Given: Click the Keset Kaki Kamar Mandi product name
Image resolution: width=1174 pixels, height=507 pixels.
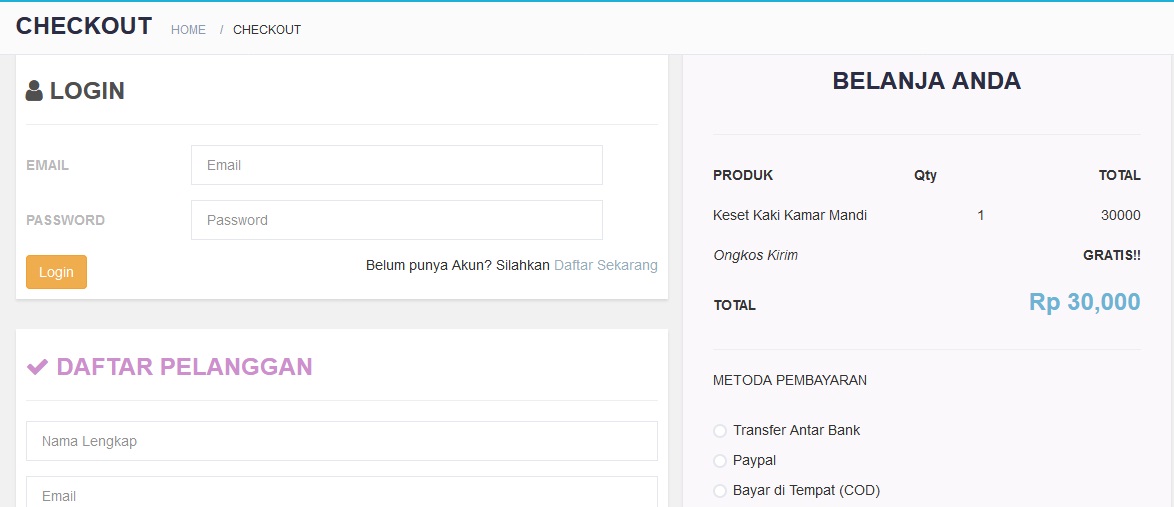Looking at the screenshot, I should pos(789,215).
